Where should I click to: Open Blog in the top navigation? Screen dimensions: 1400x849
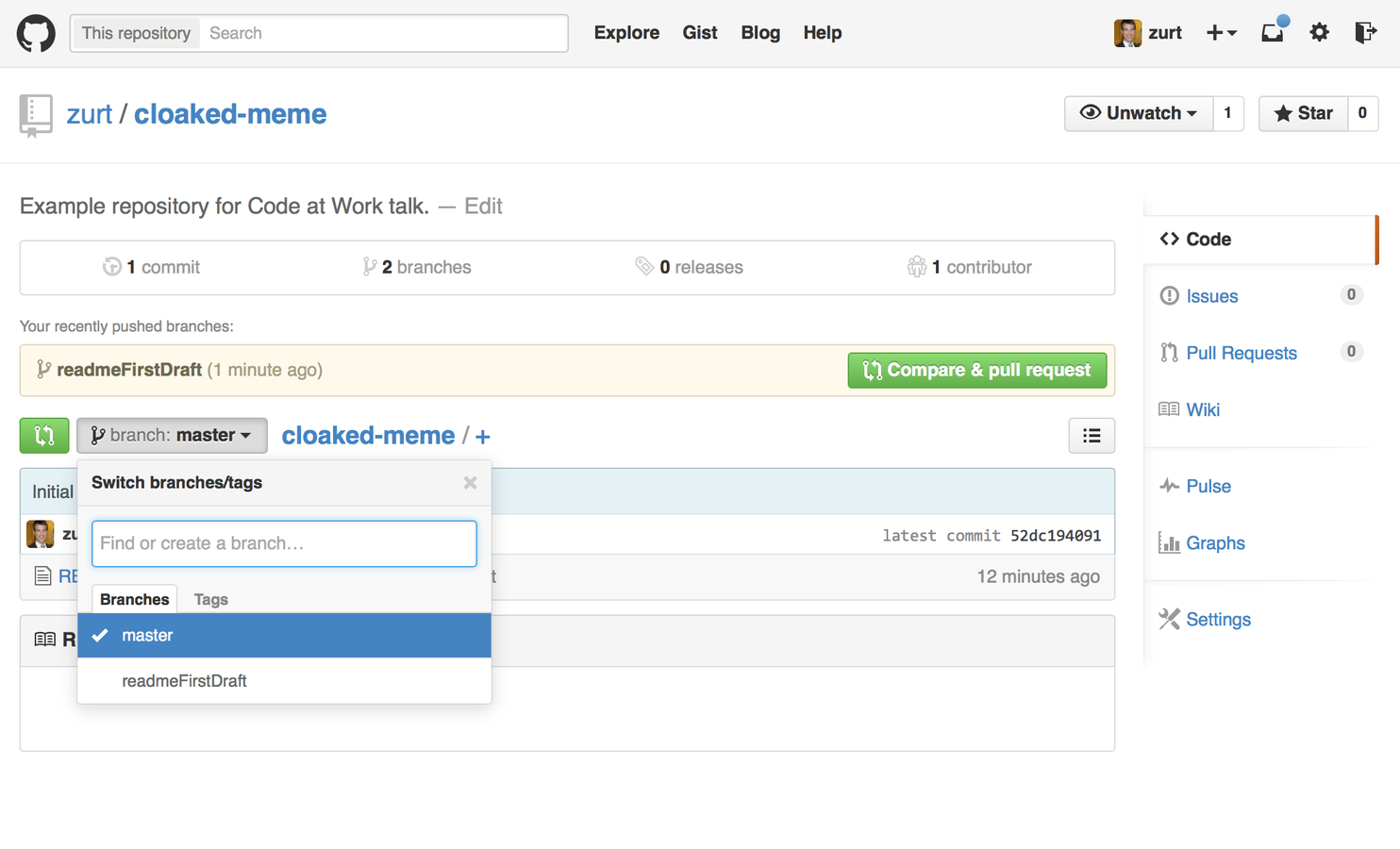(760, 33)
